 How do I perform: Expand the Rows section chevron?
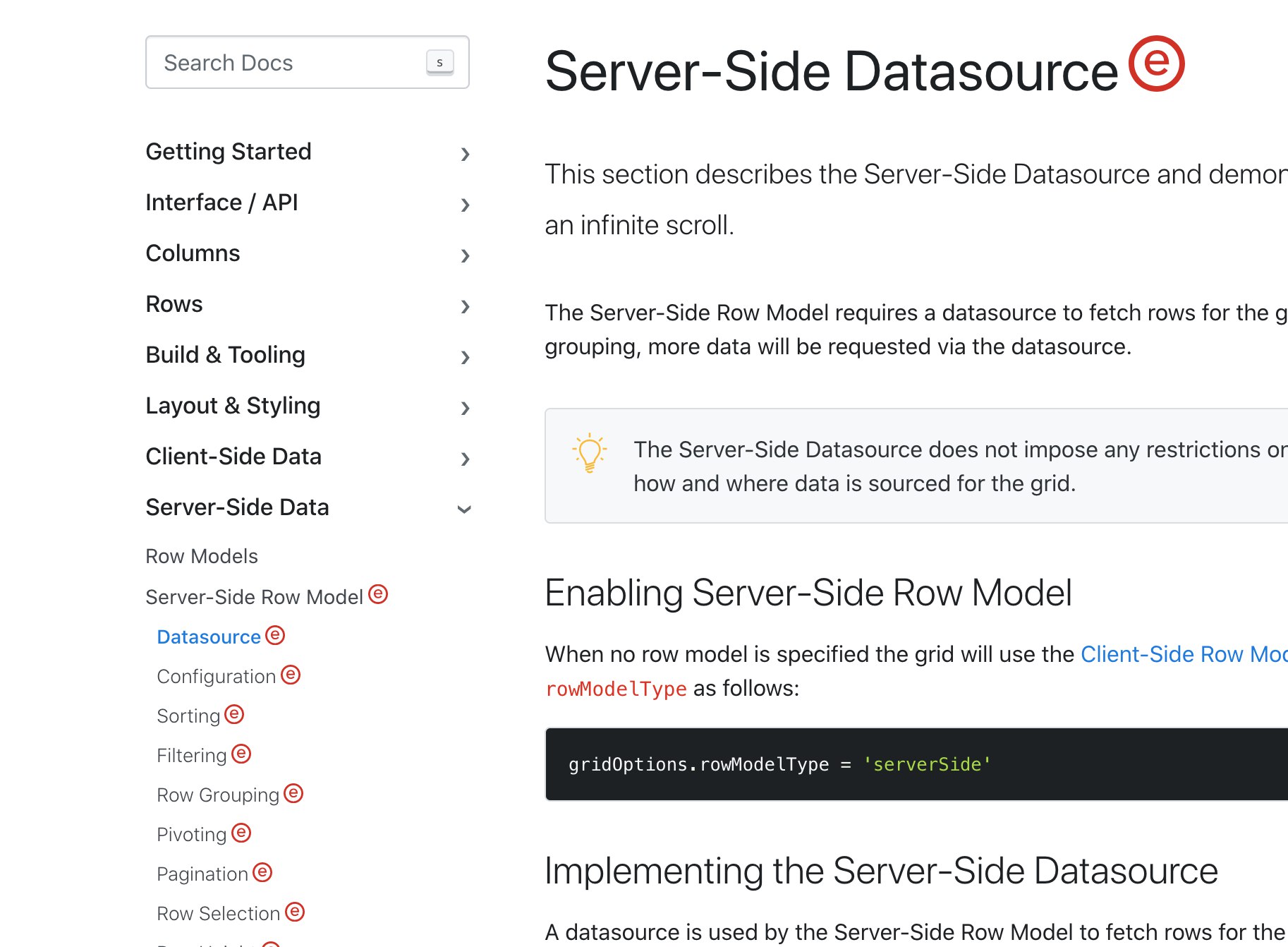click(465, 306)
